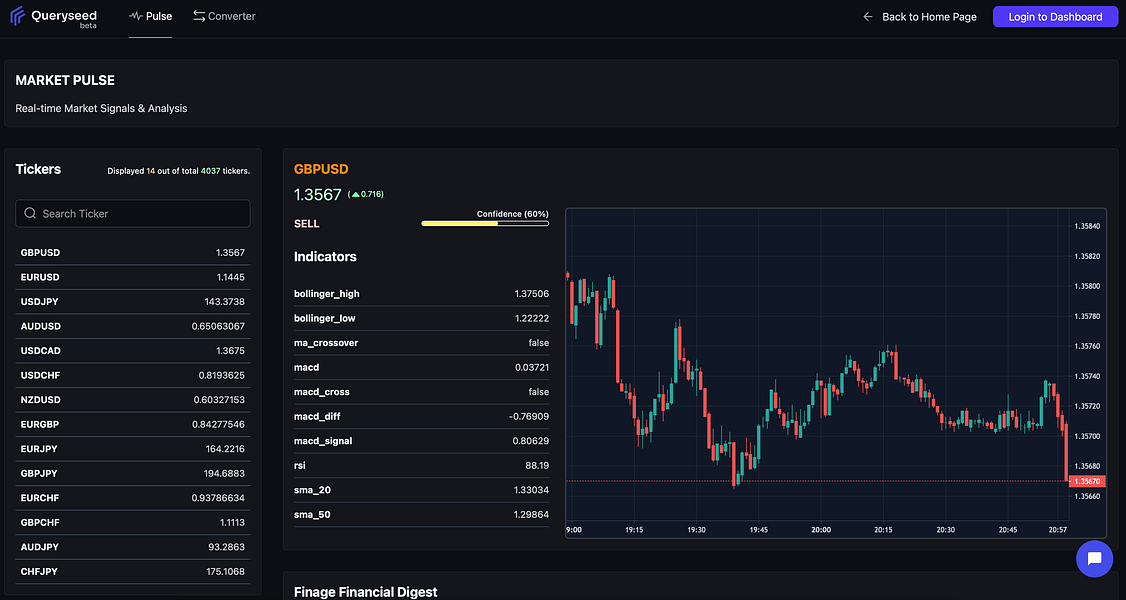Select the CHFJPY ticker
Screen dimensions: 1126x600
132,572
